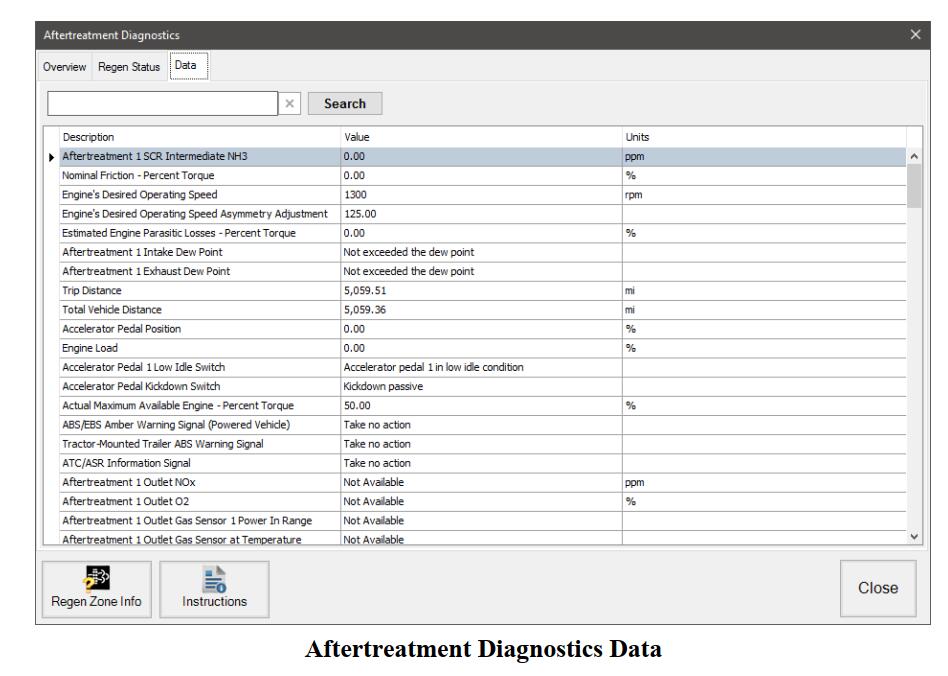Screen dimensions: 948x676
Task: Select Tractor-Mounted Trailer ABS Warning Signal
Action: (482, 444)
